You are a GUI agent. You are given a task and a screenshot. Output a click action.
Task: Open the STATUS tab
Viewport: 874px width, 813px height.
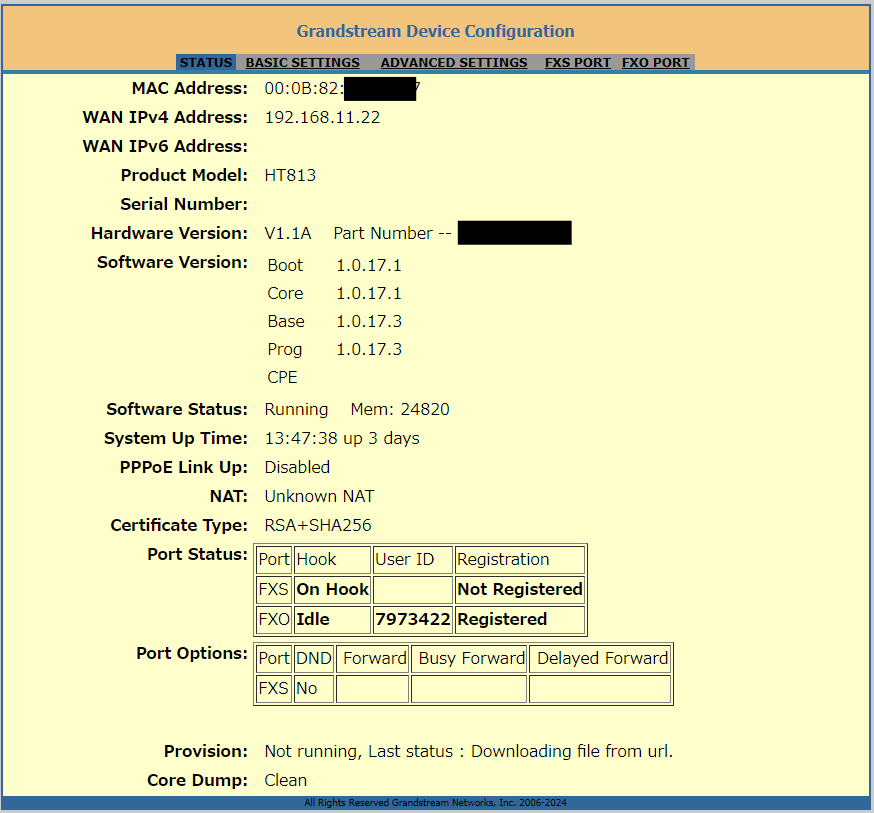pos(206,62)
